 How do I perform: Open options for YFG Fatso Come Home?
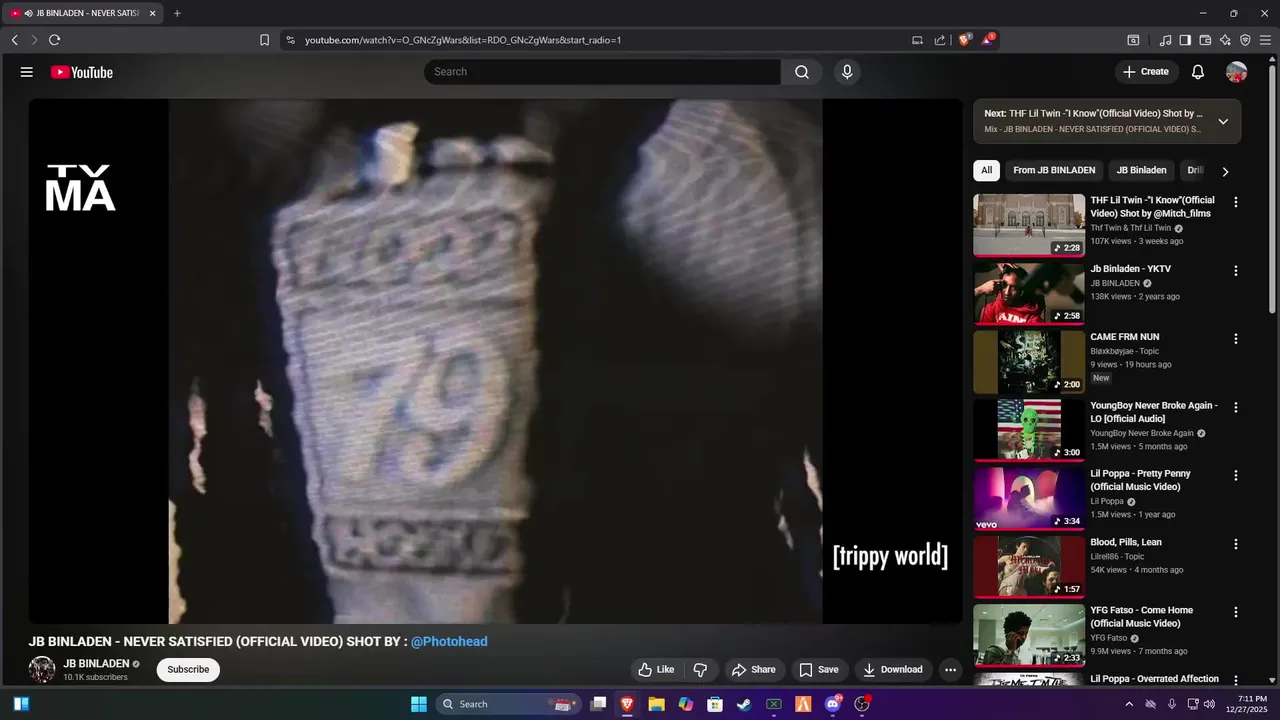1236,612
